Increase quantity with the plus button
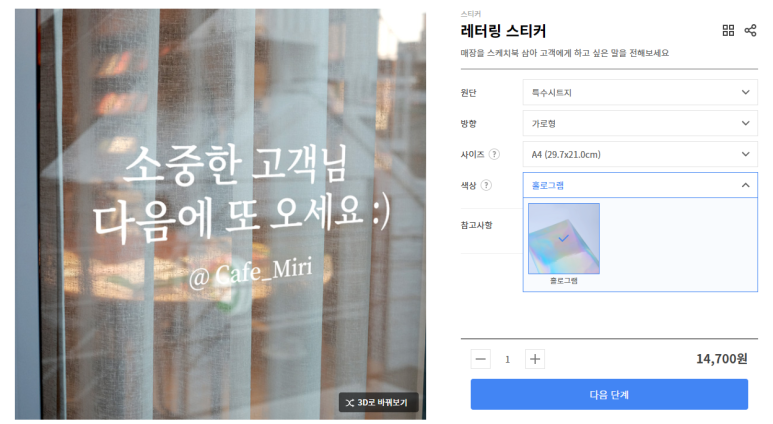The image size is (773, 424). click(535, 359)
